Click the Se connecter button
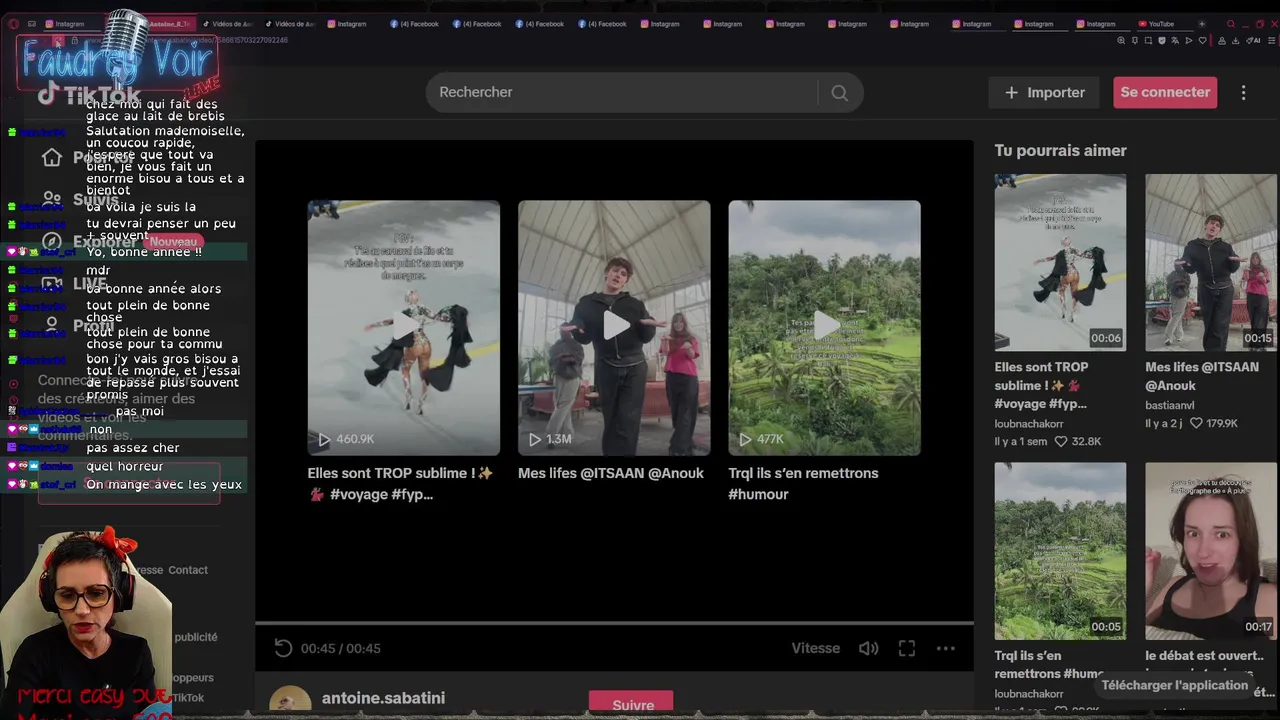This screenshot has width=1280, height=720. point(1165,92)
